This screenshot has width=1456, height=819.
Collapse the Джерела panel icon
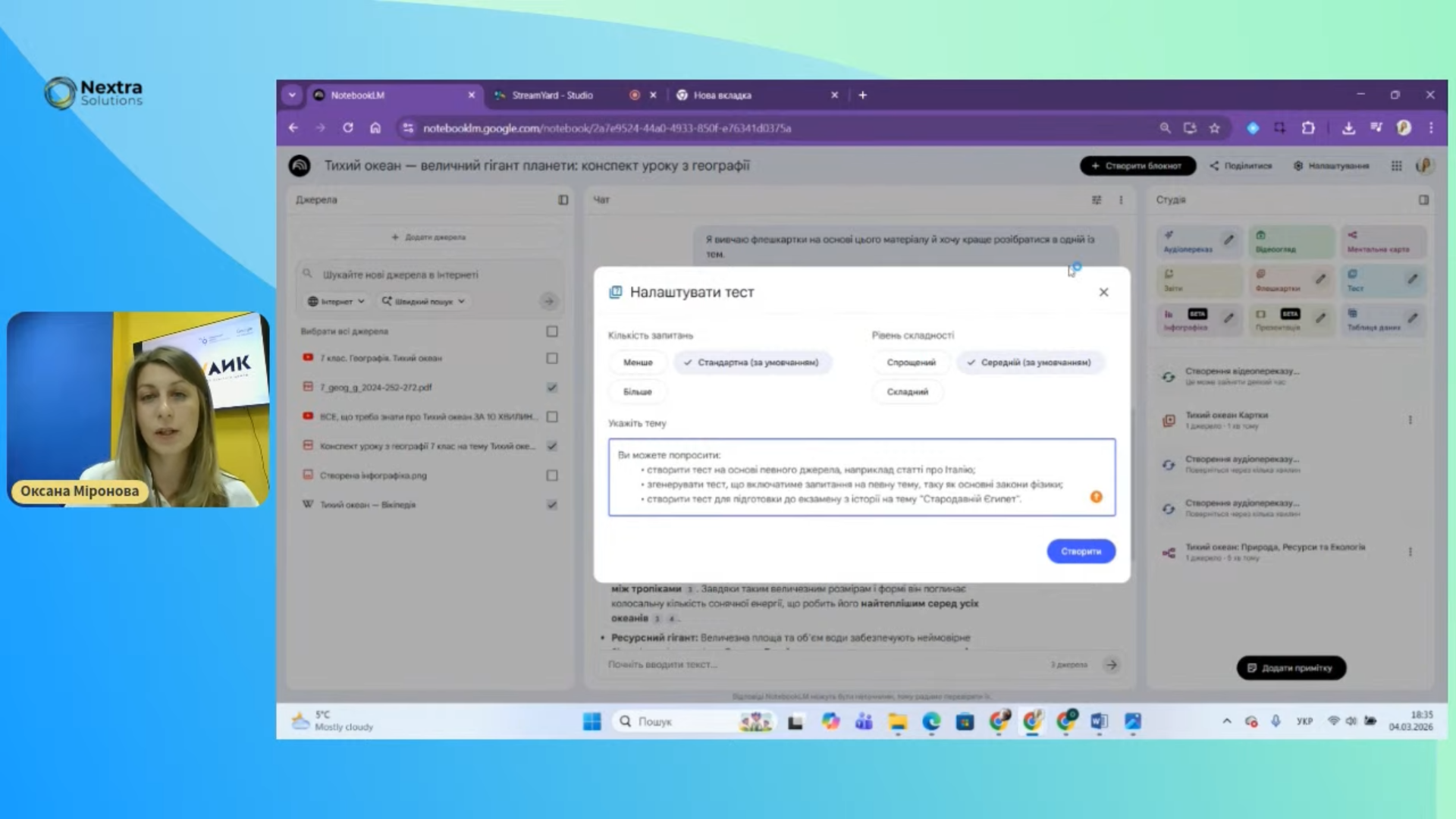point(563,199)
